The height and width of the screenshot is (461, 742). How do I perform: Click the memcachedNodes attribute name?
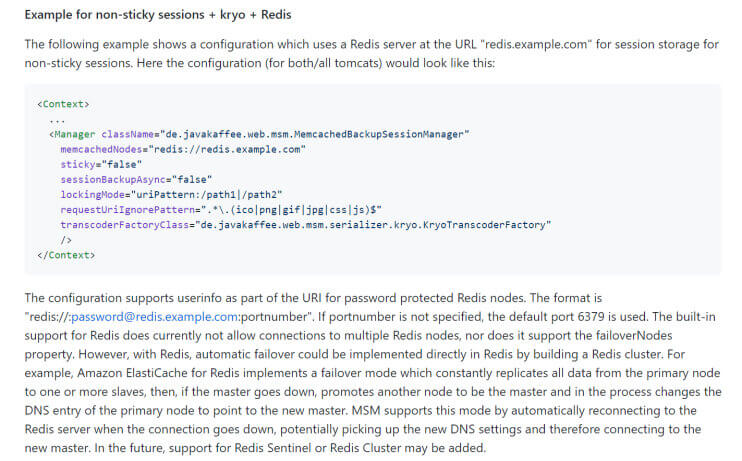tap(101, 150)
